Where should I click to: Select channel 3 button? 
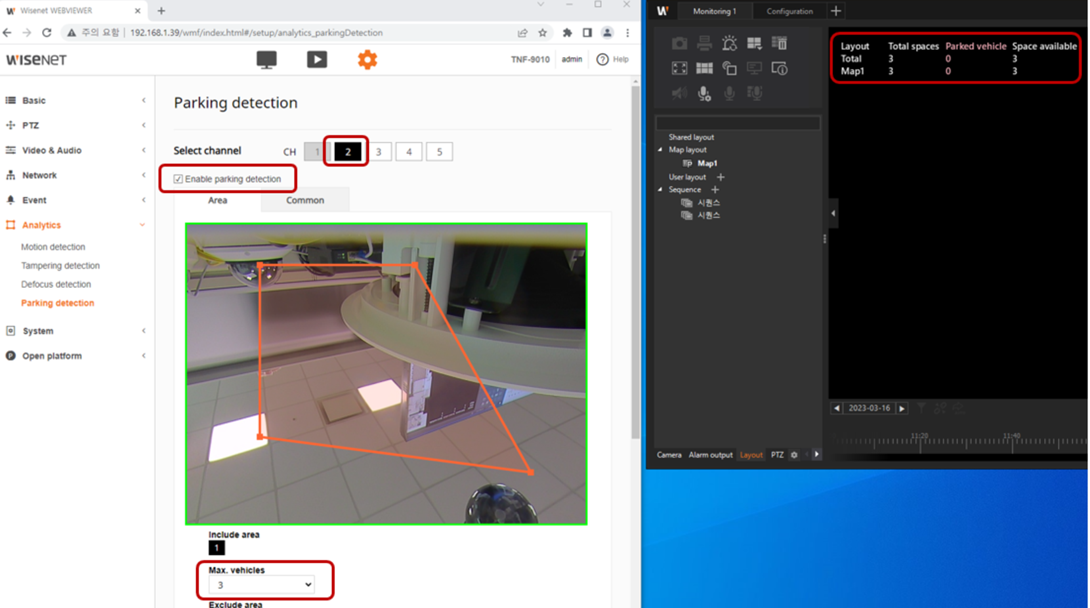[378, 152]
